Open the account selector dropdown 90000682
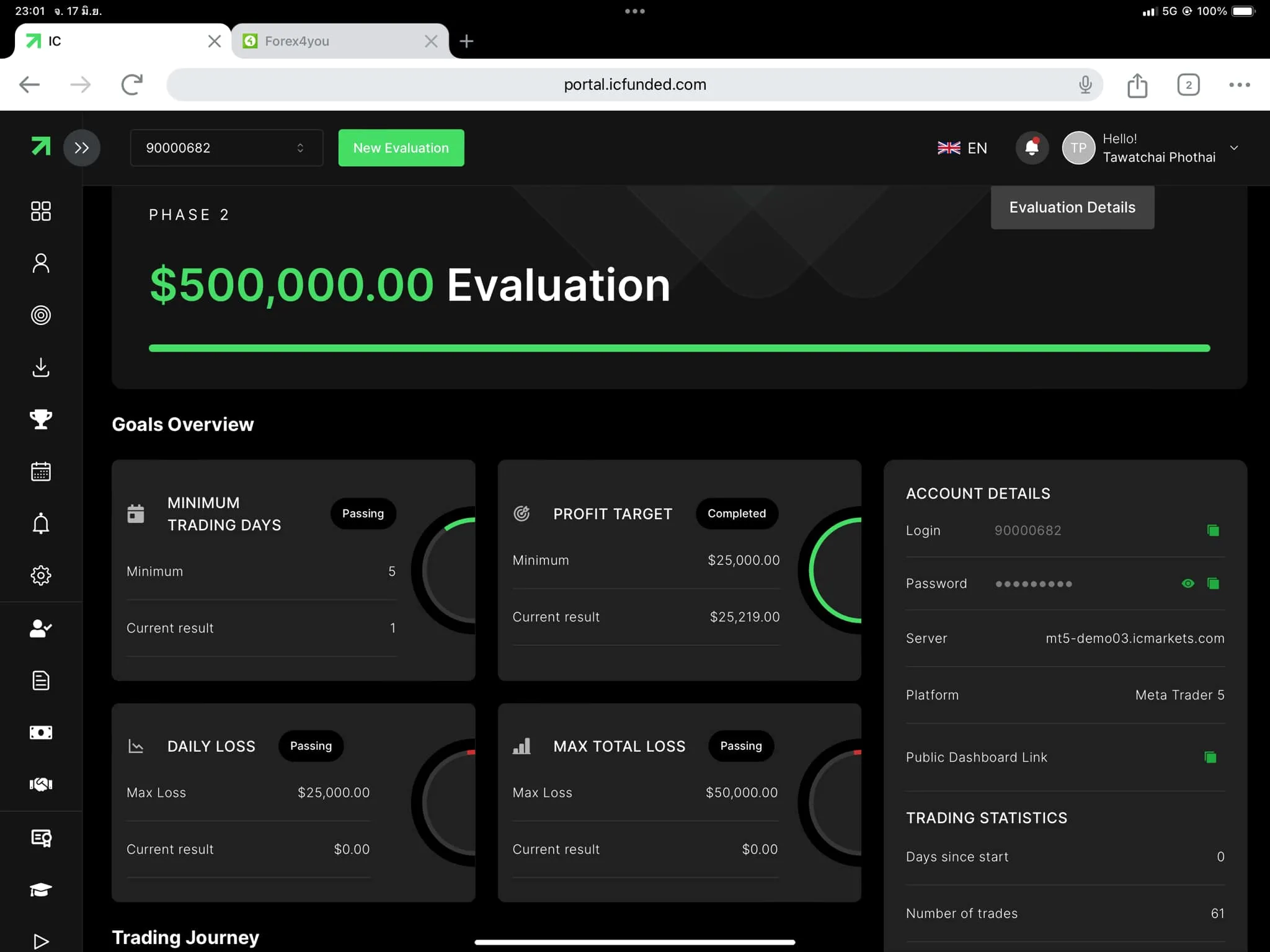This screenshot has width=1270, height=952. click(226, 148)
